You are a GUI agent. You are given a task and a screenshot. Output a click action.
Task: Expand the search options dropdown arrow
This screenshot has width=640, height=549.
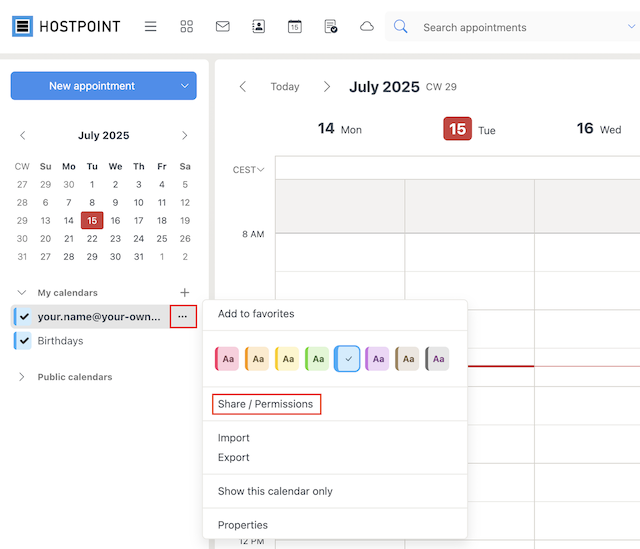pos(631,27)
